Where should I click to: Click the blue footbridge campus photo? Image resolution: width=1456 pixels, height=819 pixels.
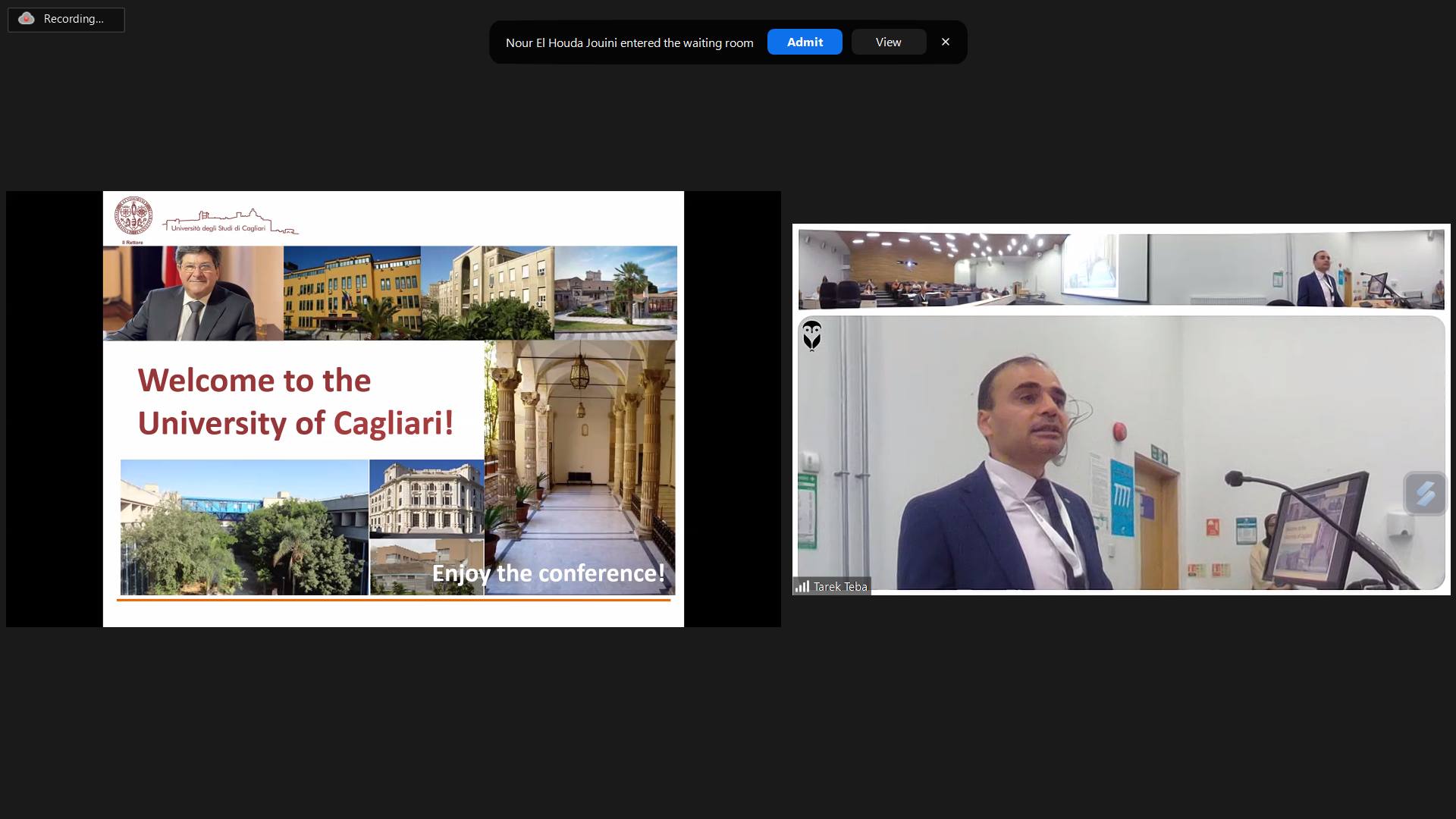[244, 527]
